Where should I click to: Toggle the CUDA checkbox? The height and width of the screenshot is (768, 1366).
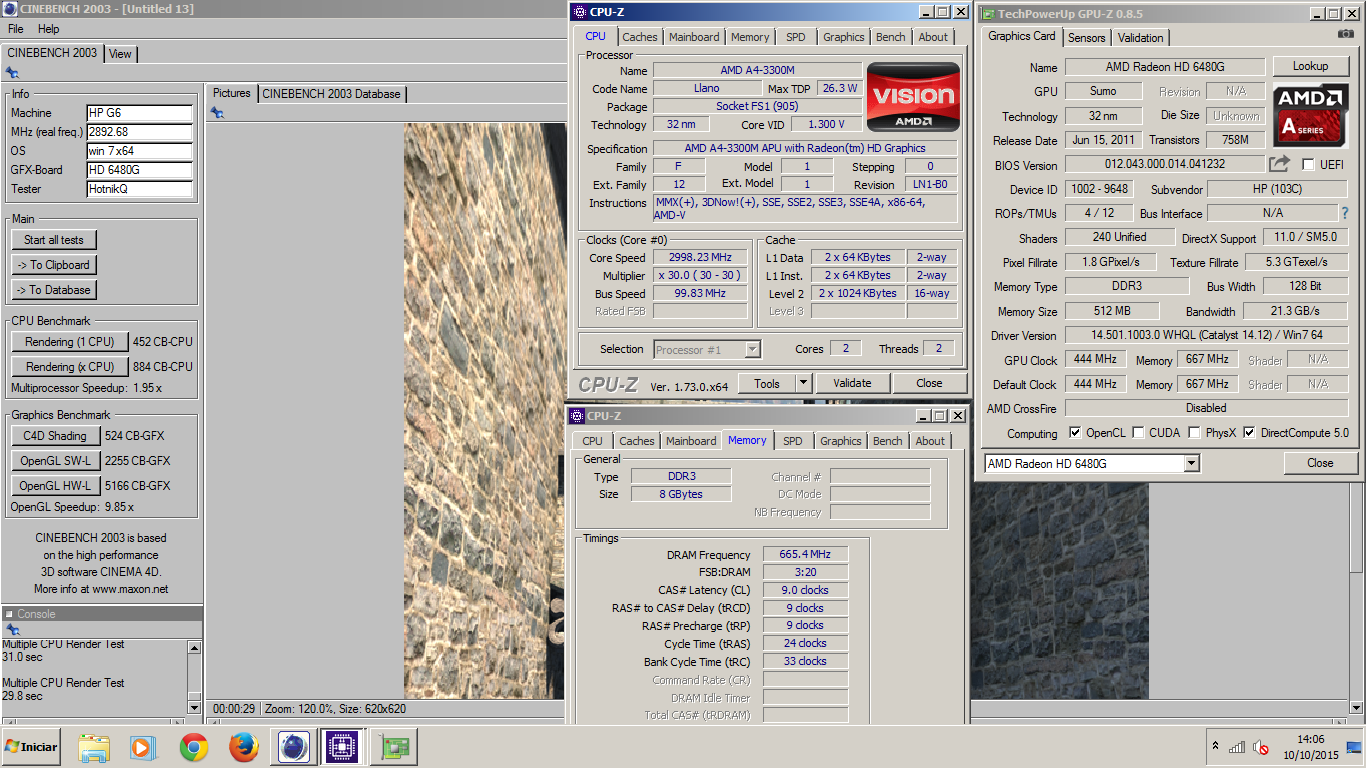1137,433
